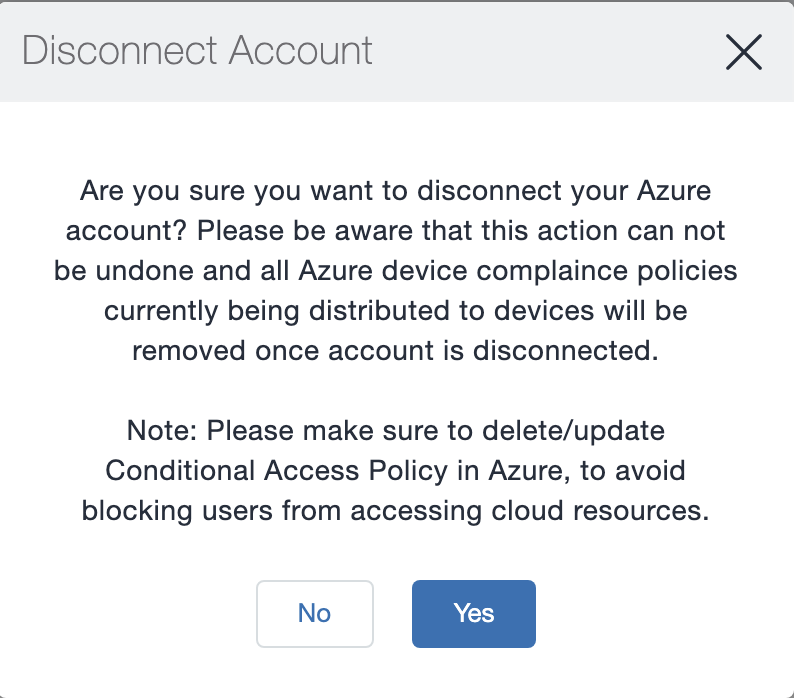This screenshot has height=698, width=794.
Task: Click the words "to avoid" in the note
Action: [x=643, y=471]
